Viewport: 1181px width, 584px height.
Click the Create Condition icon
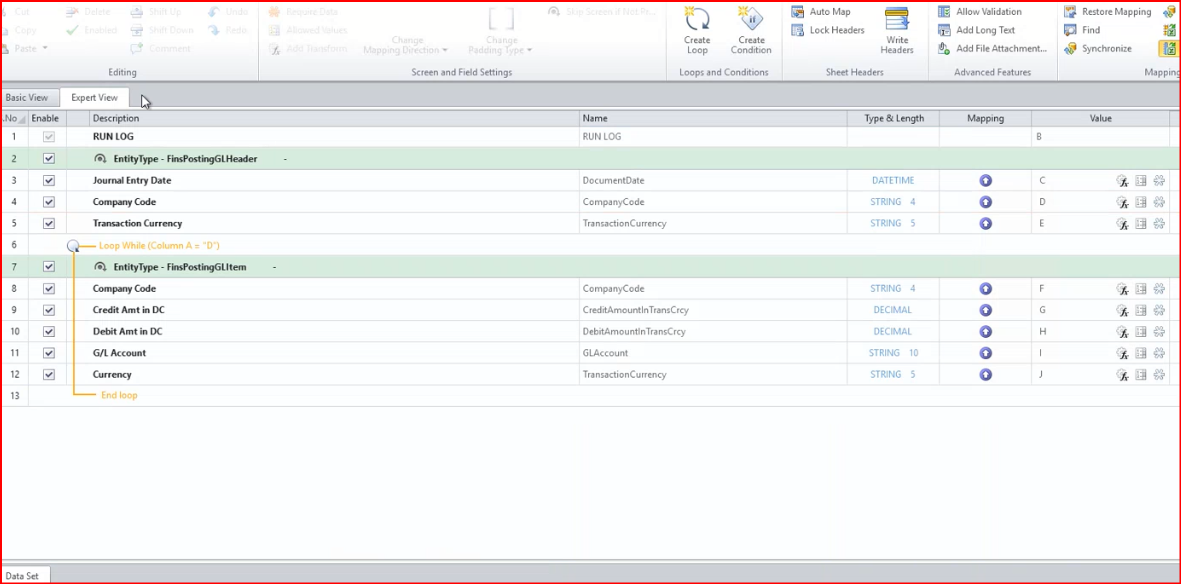point(751,19)
